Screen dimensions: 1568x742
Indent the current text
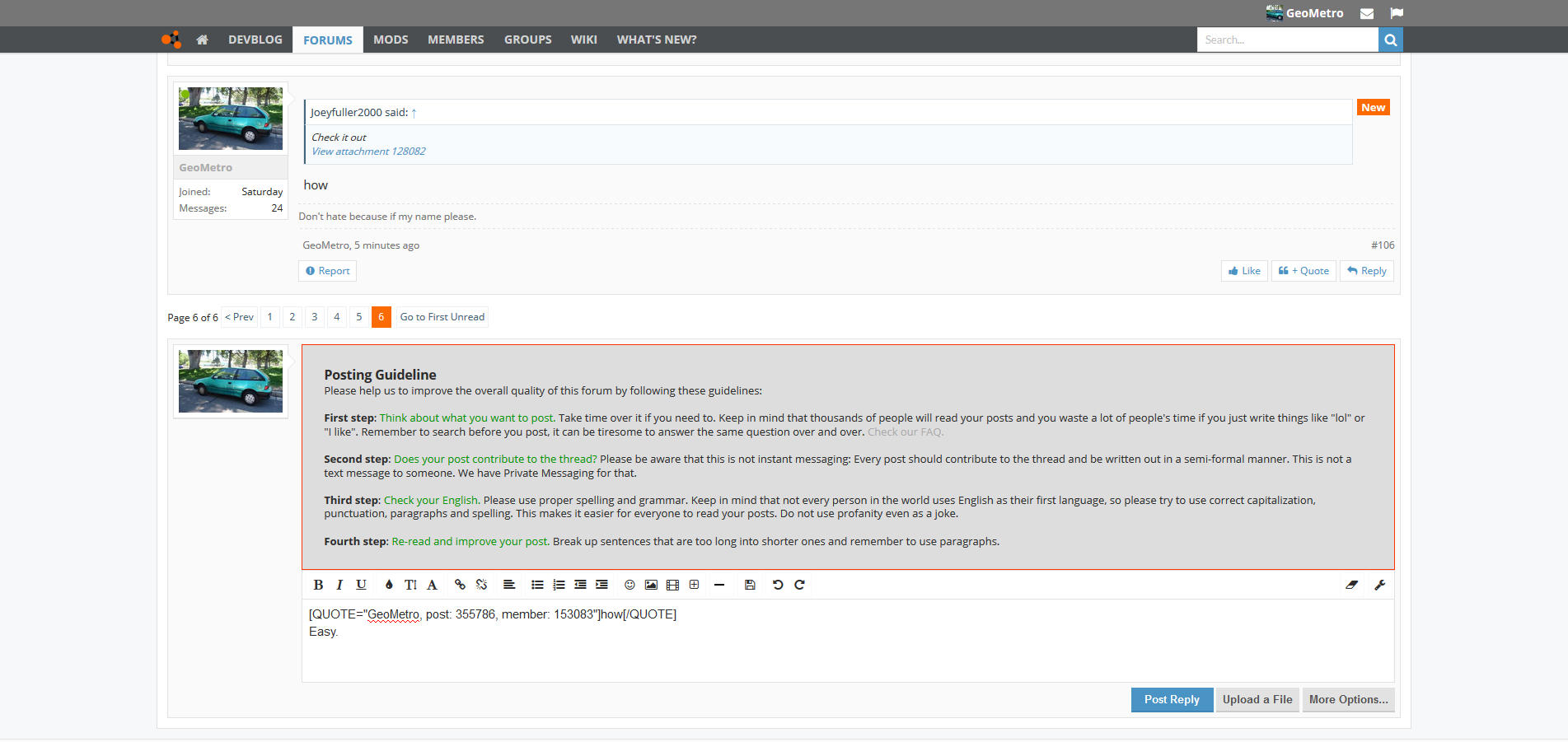coord(601,585)
